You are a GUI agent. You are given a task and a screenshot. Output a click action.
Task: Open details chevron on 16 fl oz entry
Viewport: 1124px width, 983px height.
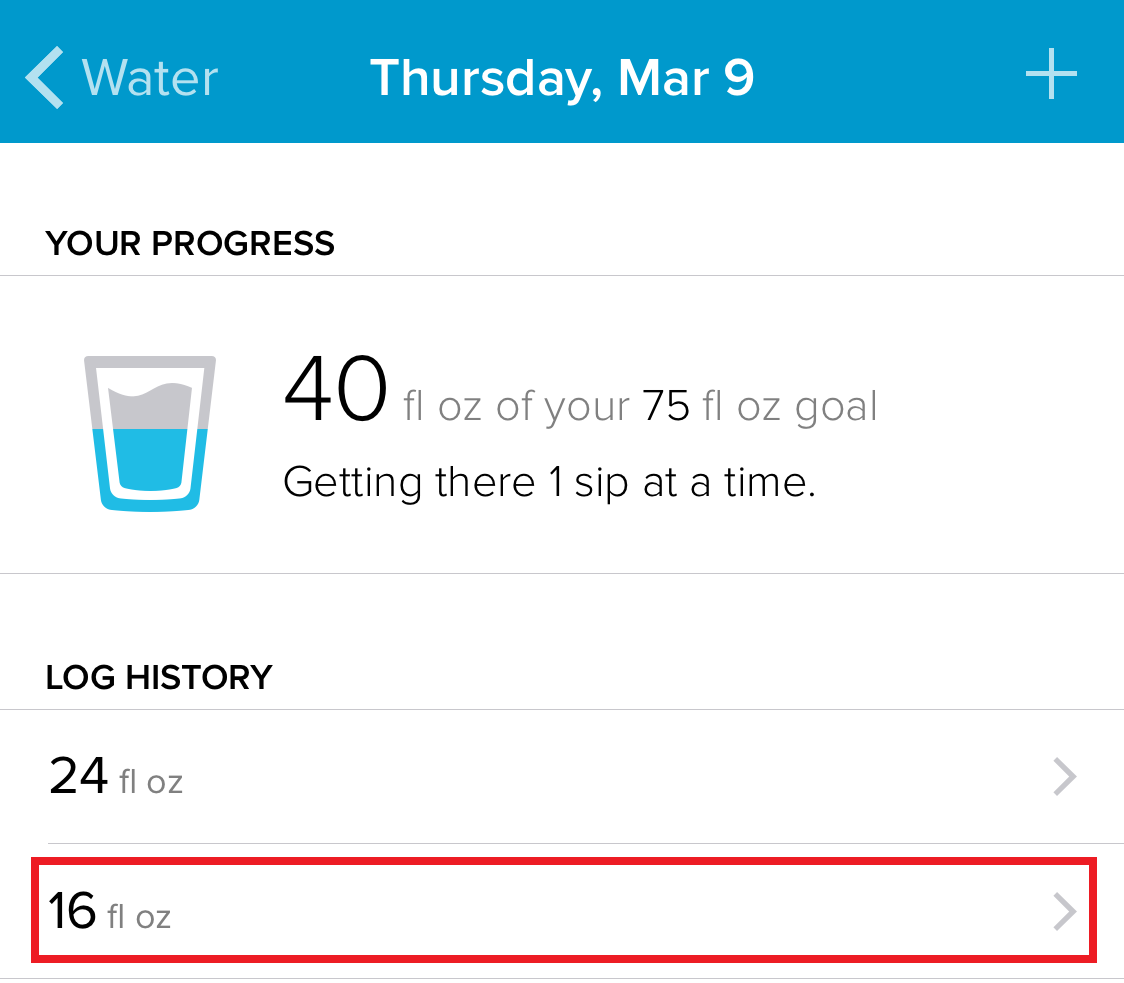tap(1065, 912)
